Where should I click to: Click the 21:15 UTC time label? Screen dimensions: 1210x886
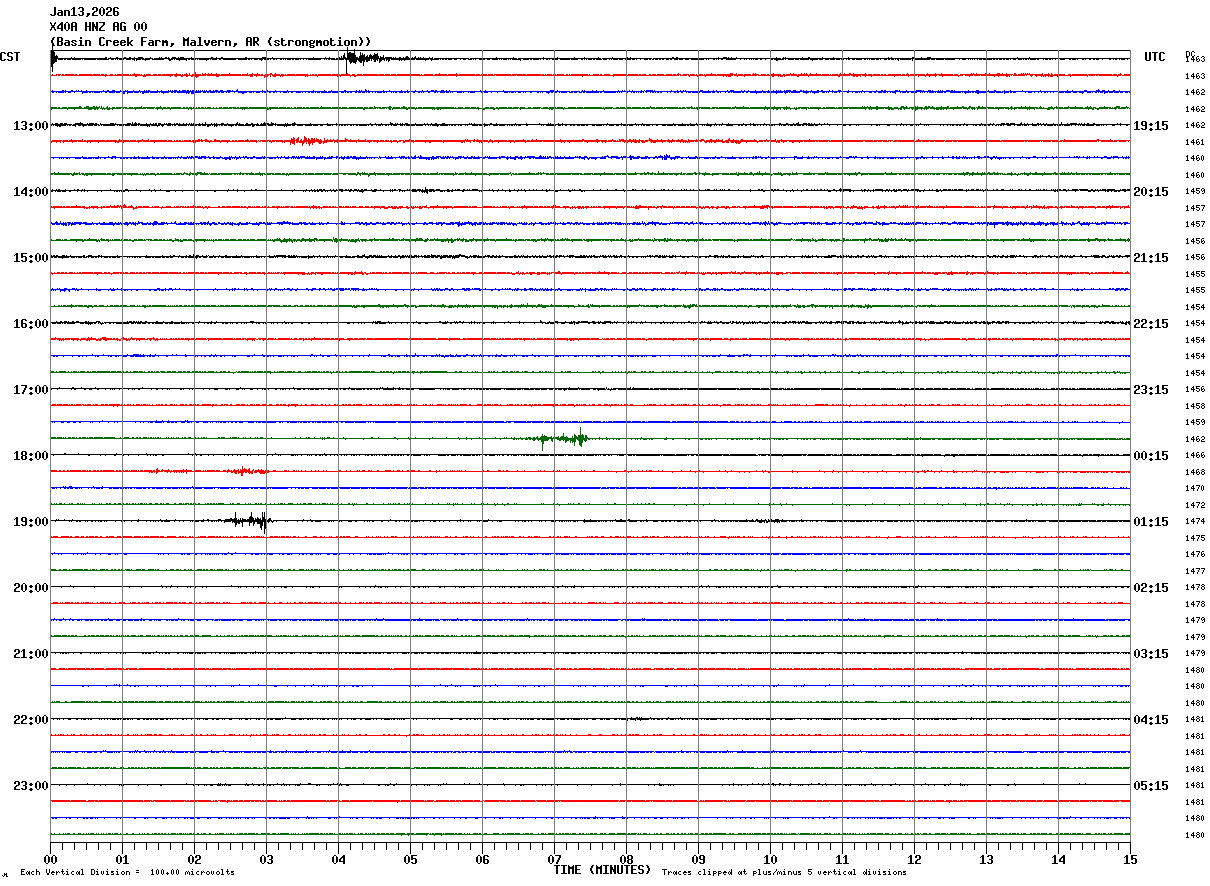point(1151,258)
